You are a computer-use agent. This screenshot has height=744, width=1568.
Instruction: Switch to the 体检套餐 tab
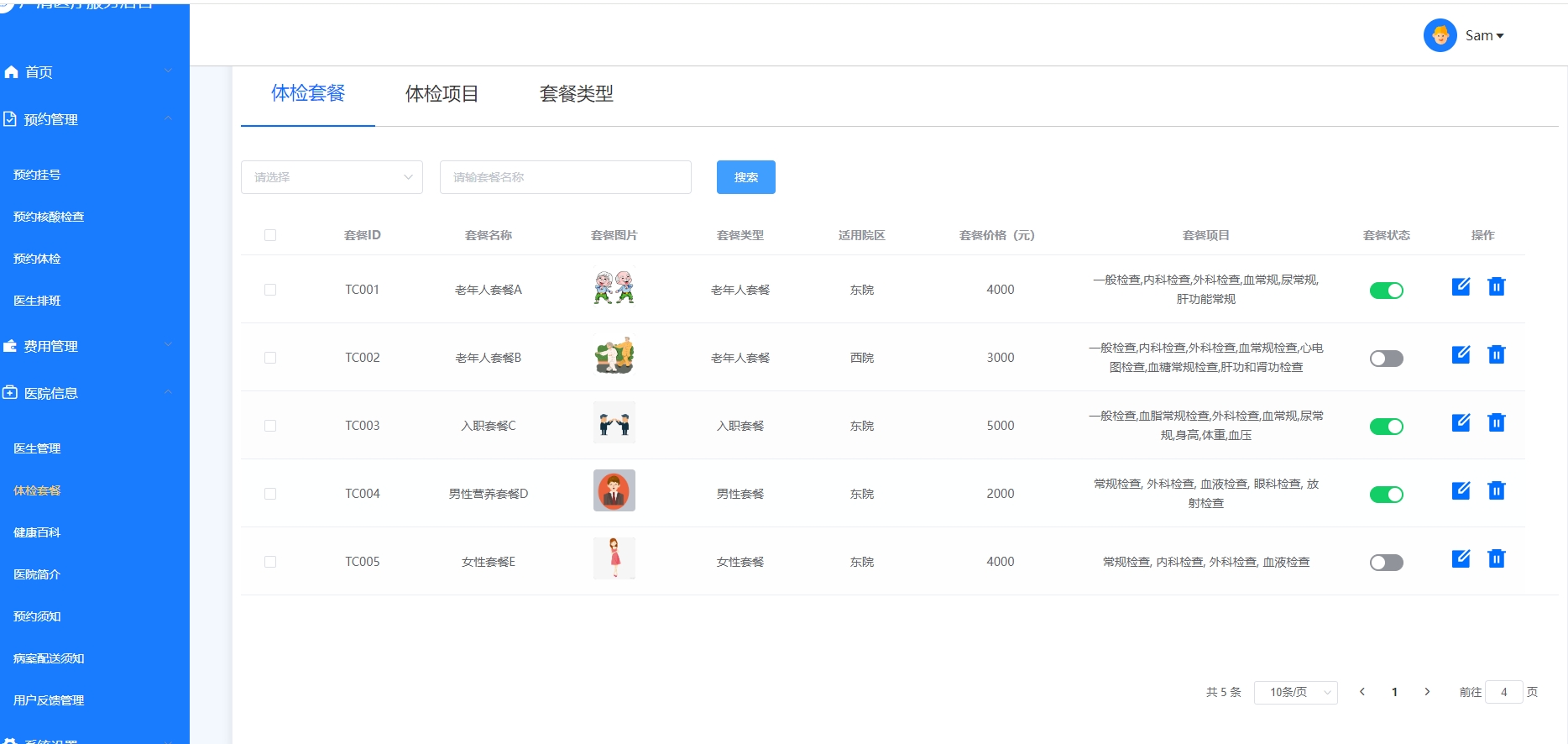pyautogui.click(x=308, y=93)
